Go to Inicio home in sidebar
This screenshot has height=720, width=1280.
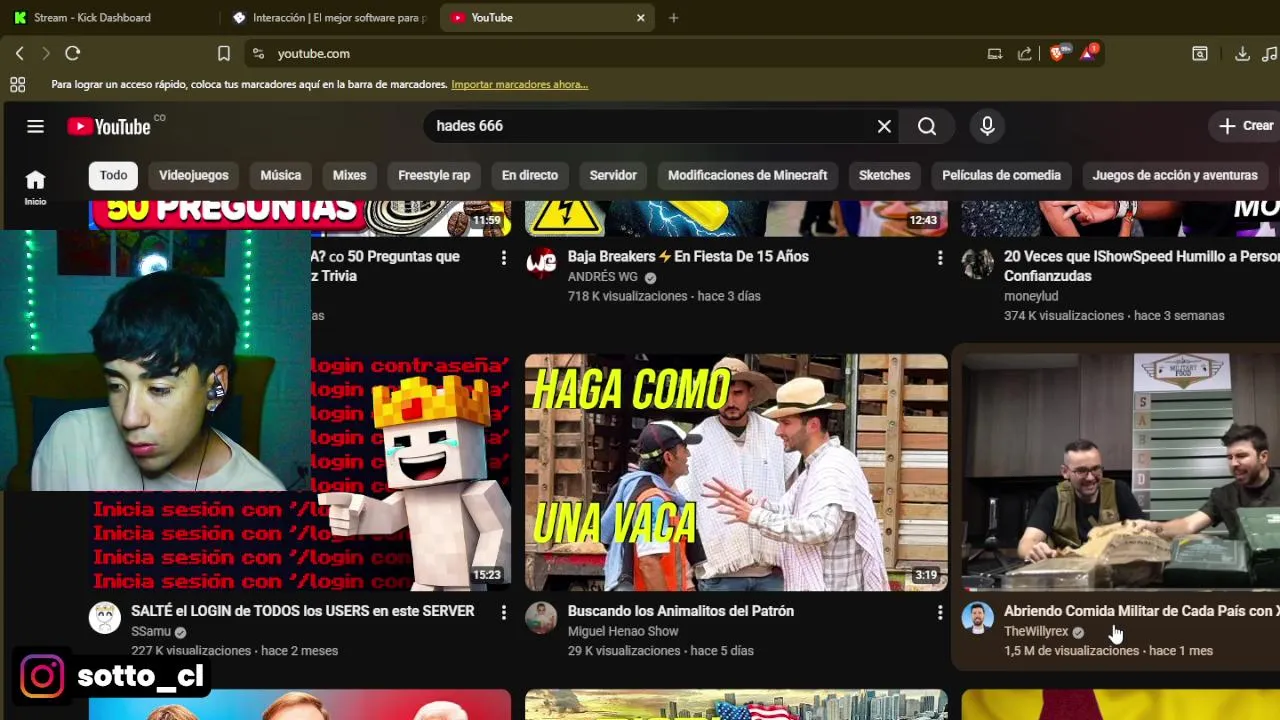35,187
